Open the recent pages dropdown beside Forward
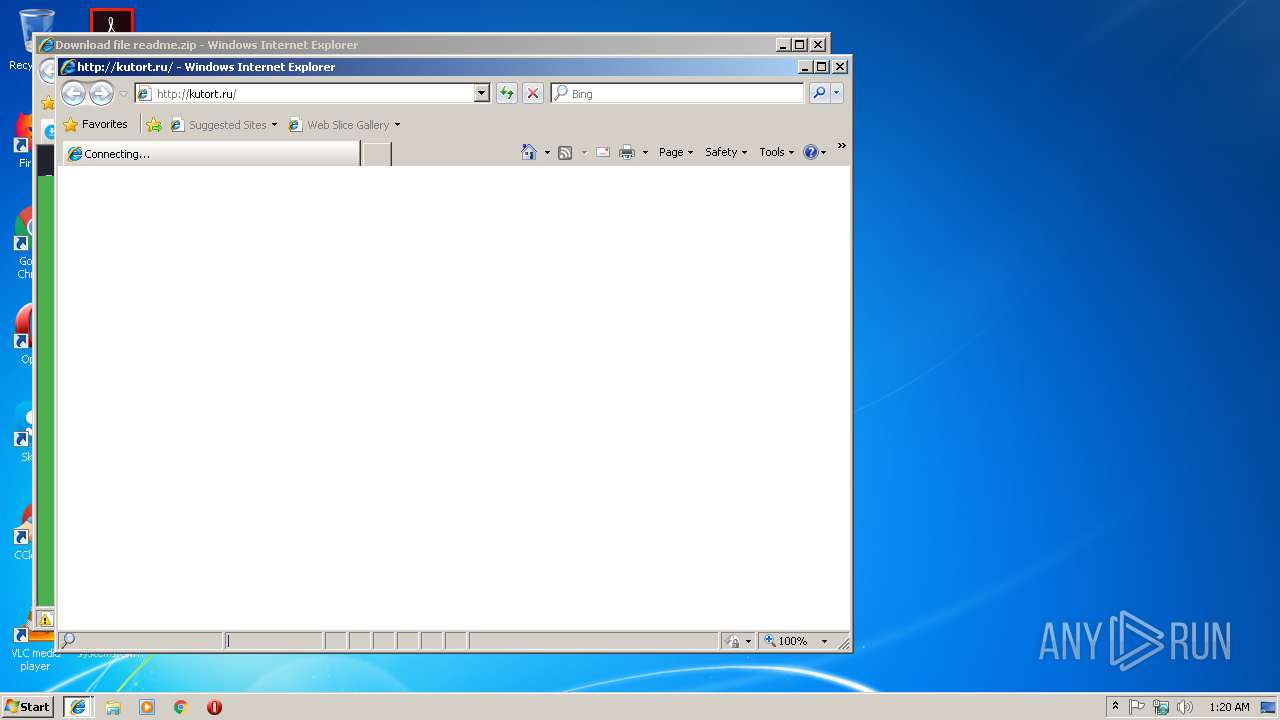The width and height of the screenshot is (1280, 720). [x=123, y=94]
